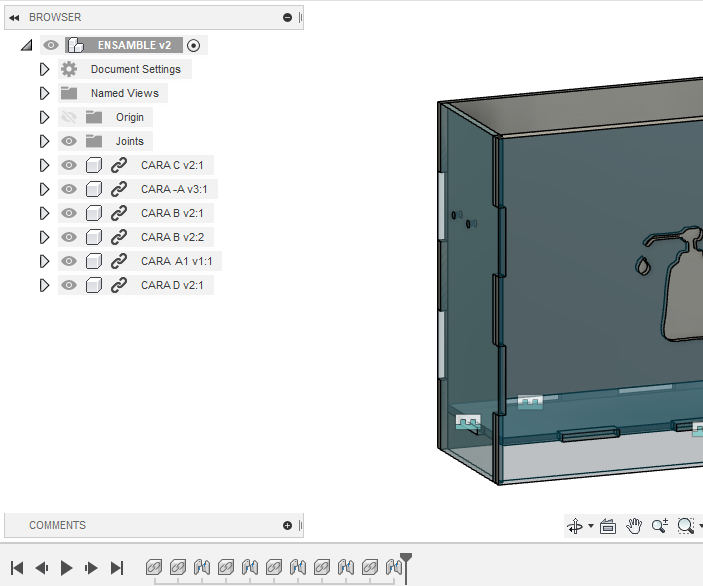Hide the CARA B v2:1 component
The width and height of the screenshot is (703, 586).
coord(69,213)
